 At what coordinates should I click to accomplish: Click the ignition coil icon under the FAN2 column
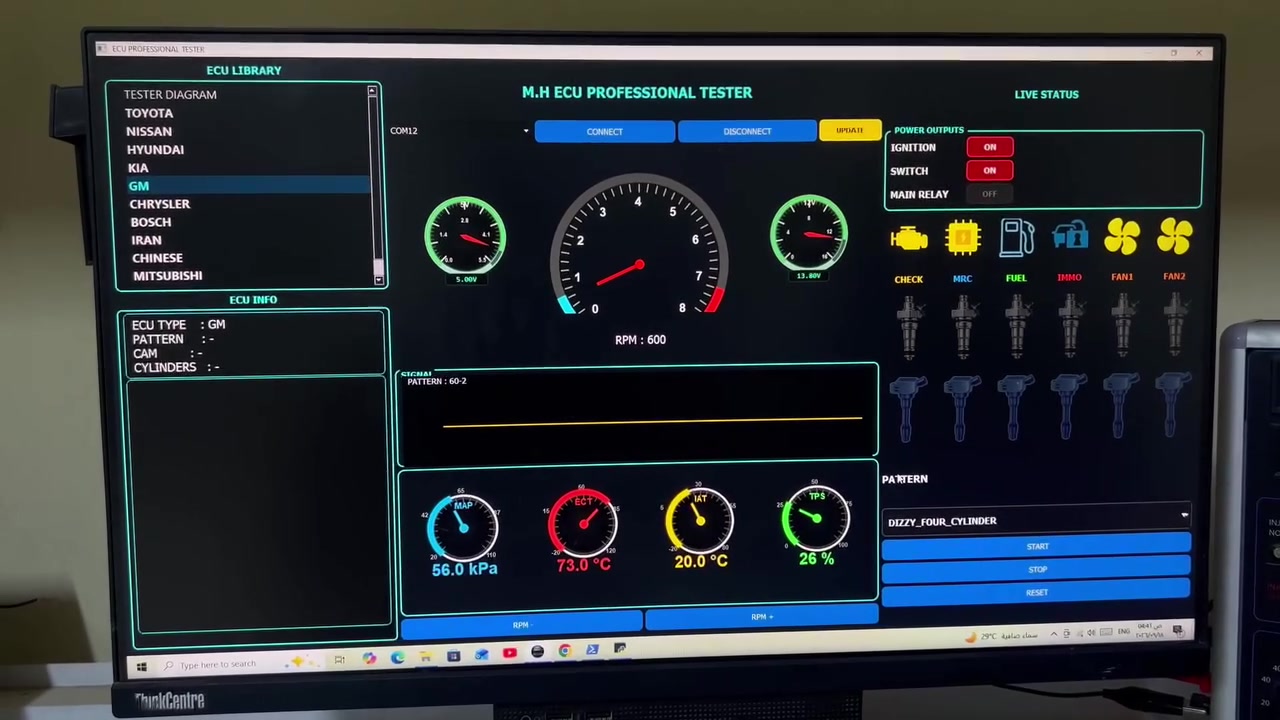coord(1175,406)
